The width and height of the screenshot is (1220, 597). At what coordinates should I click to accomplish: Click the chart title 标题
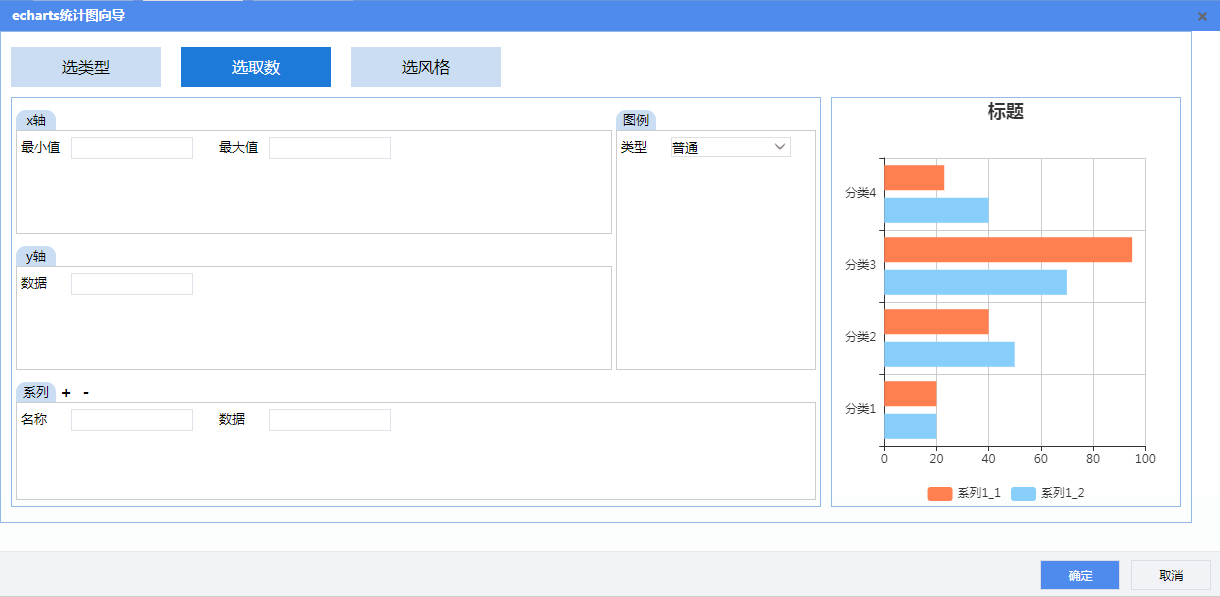[1005, 112]
